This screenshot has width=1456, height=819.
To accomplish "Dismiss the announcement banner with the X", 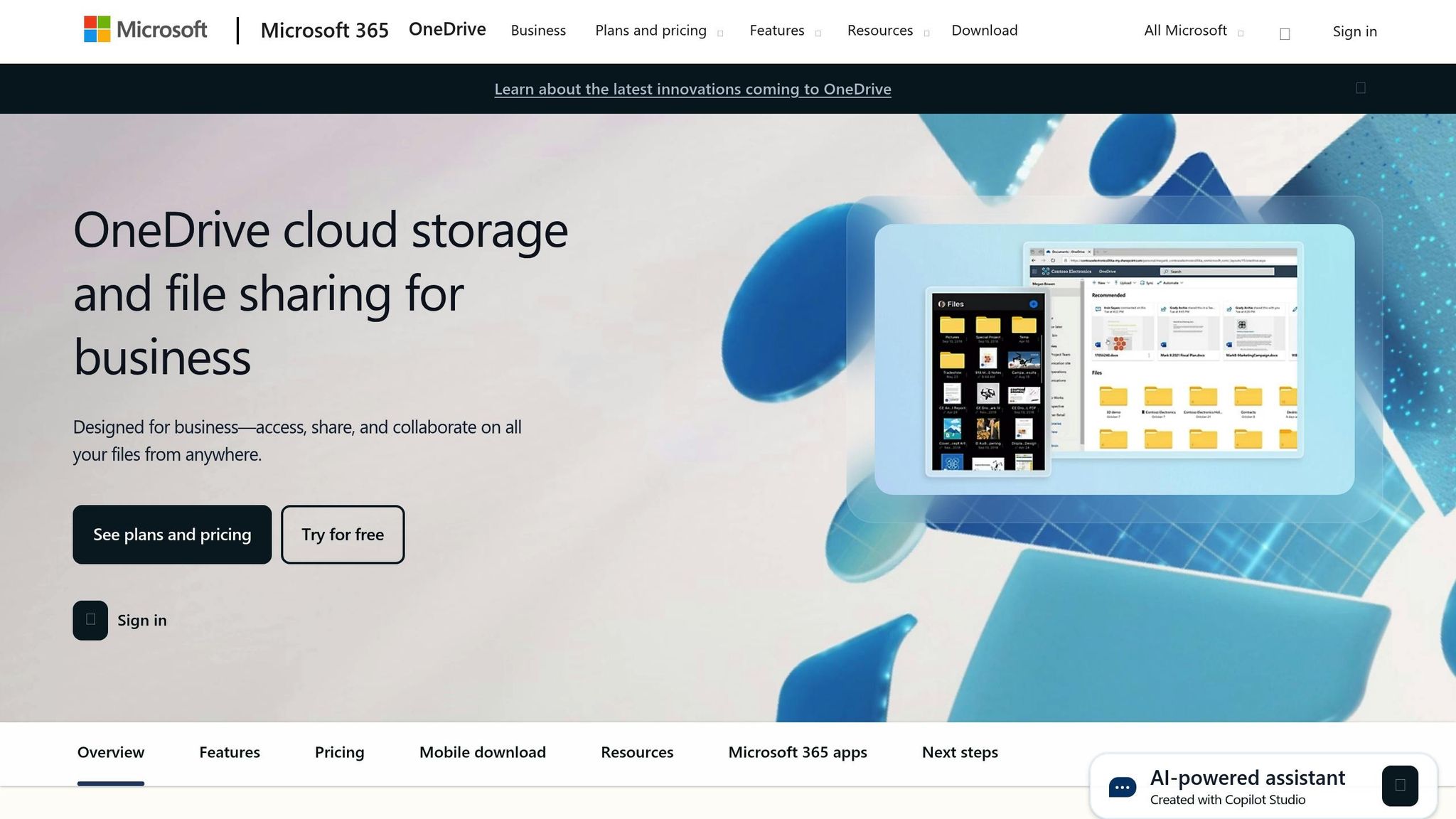I will (x=1361, y=87).
